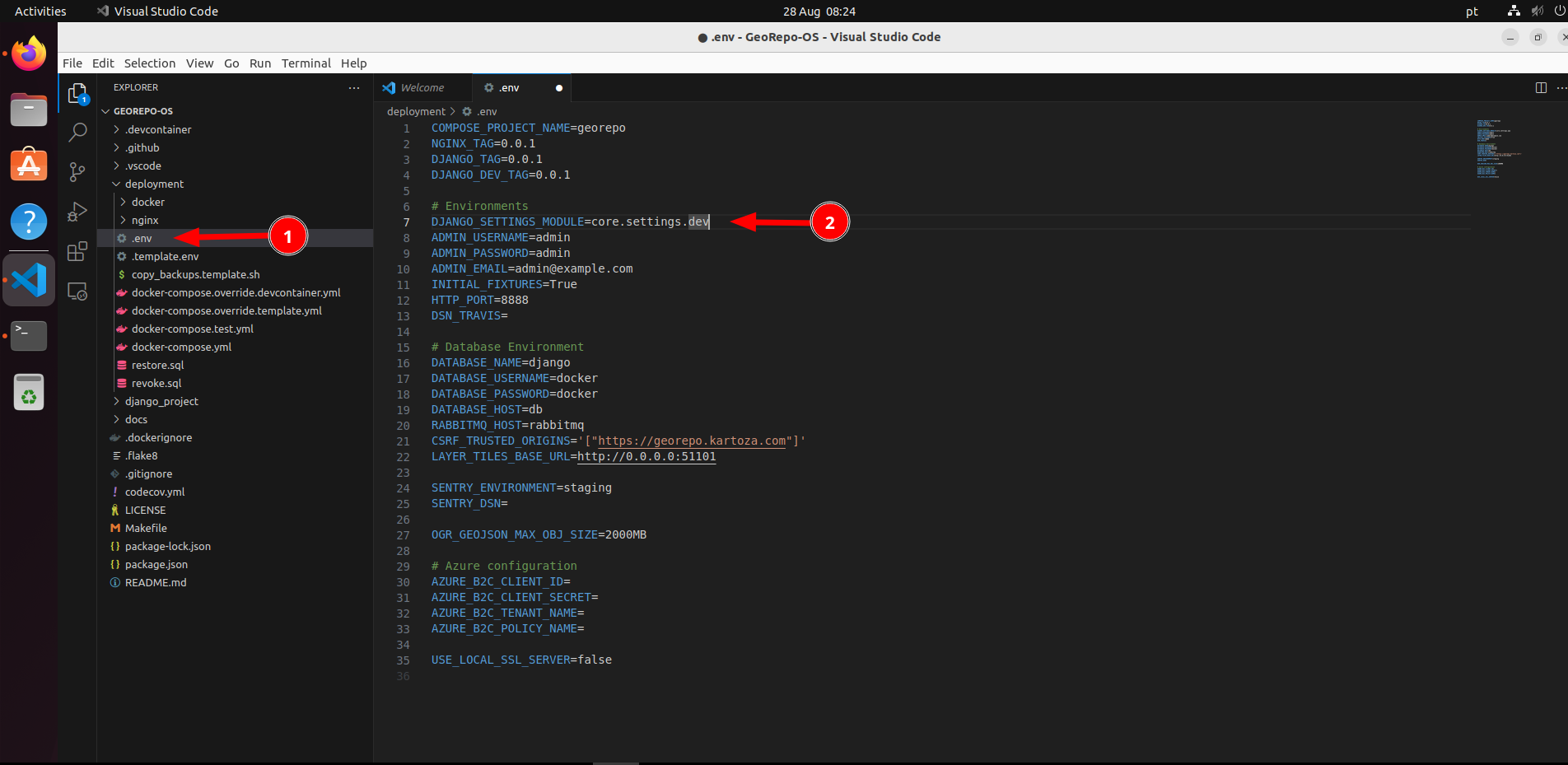
Task: Open the Run menu
Action: (260, 63)
